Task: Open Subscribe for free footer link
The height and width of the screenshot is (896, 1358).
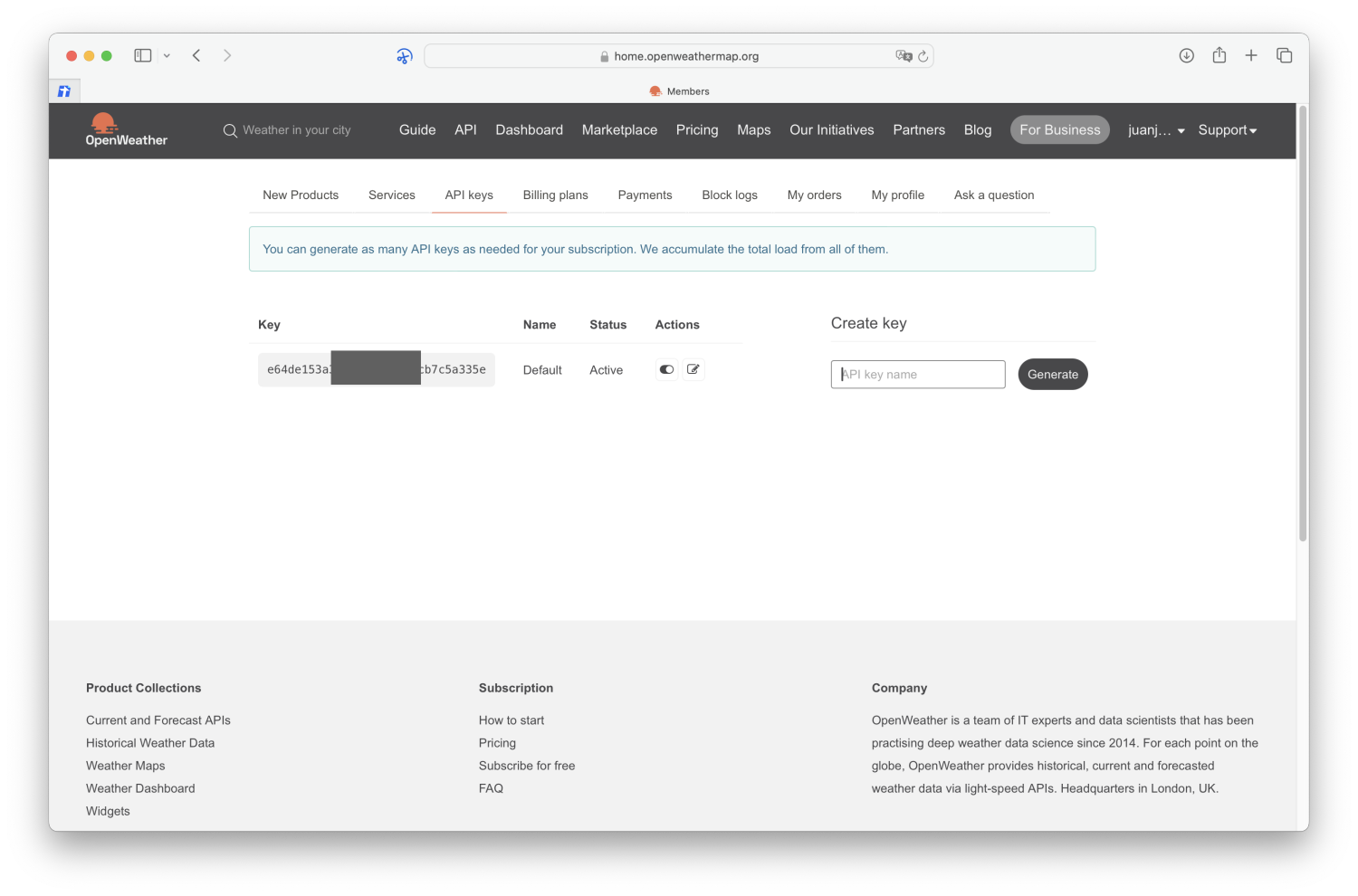Action: tap(527, 766)
